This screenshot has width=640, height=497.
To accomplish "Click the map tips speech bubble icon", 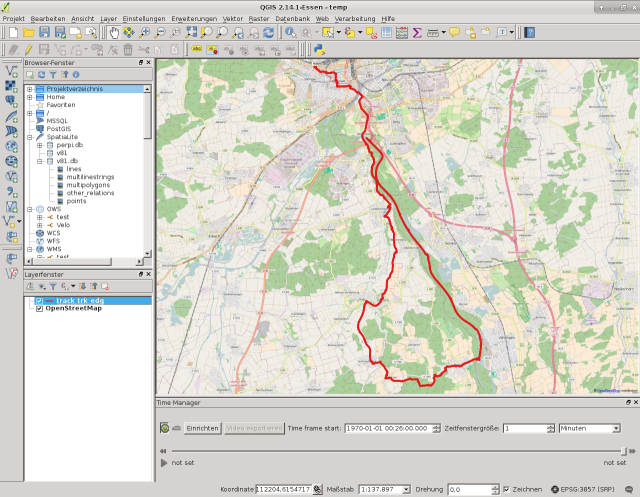I will pyautogui.click(x=454, y=32).
